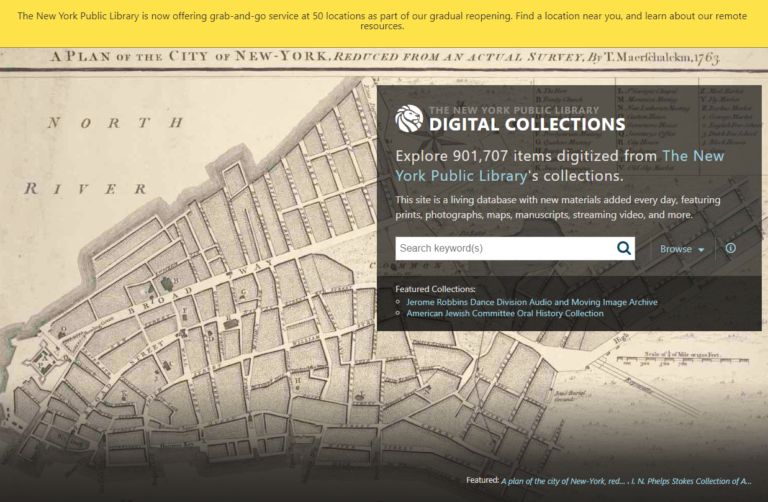Open featured 'A plan of the city of New-York' link
The image size is (768, 502).
click(563, 481)
